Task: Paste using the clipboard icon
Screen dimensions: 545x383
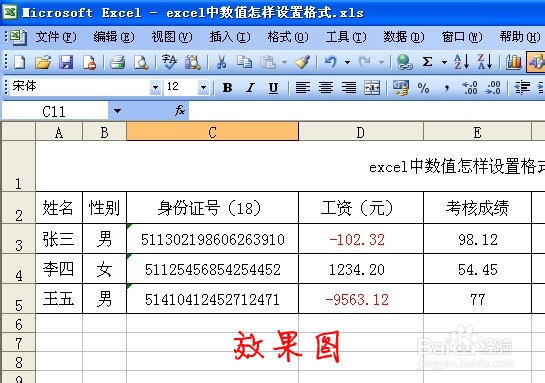Action: coord(268,63)
